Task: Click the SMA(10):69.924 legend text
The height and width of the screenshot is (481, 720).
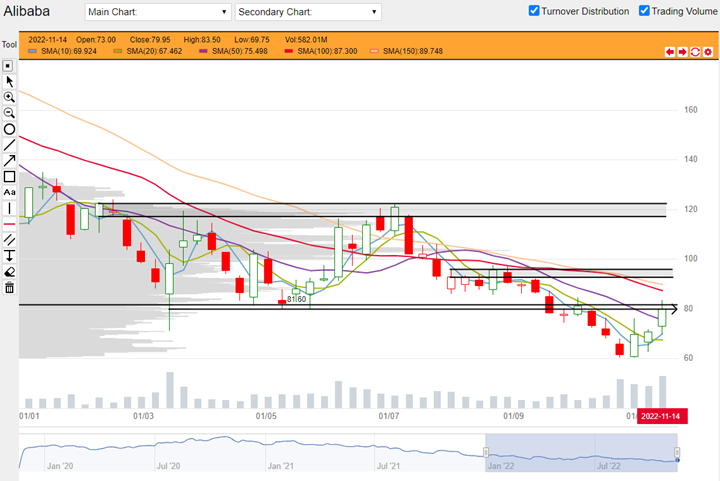Action: [x=69, y=51]
